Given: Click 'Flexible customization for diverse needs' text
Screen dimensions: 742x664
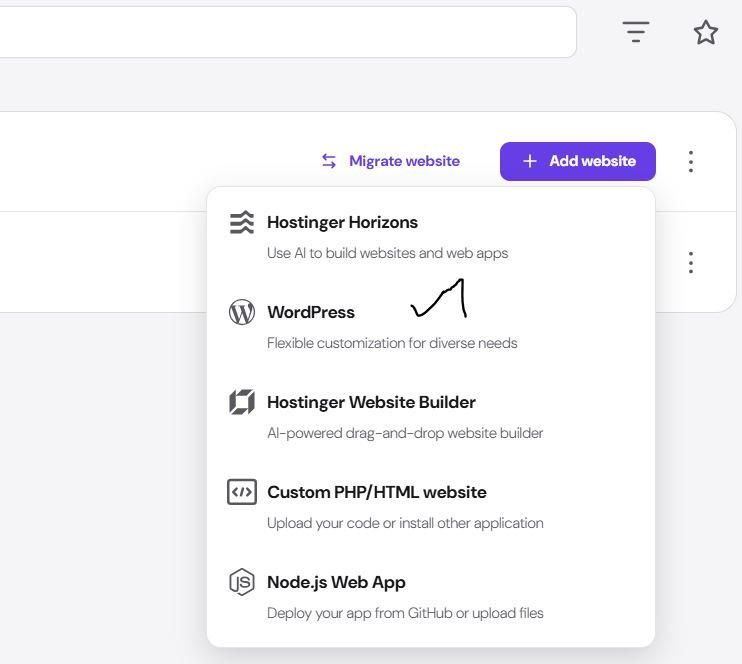Looking at the screenshot, I should 392,343.
